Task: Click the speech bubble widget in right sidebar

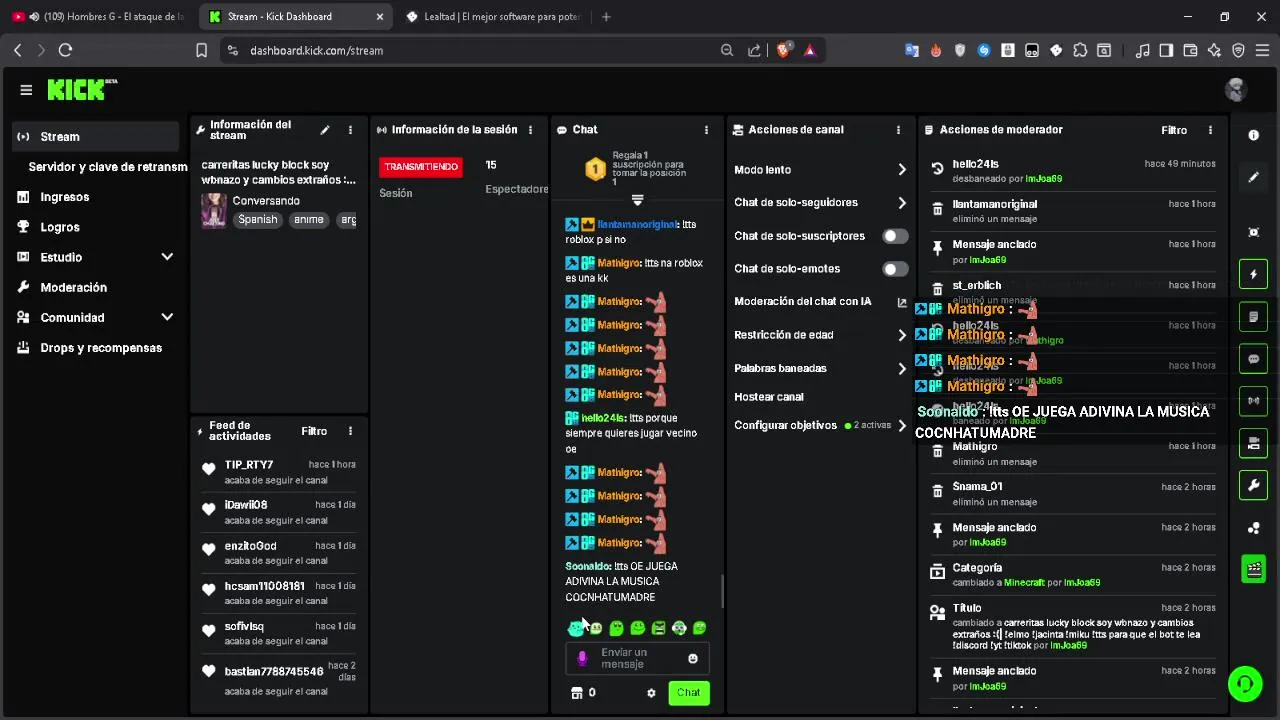Action: 1253,359
